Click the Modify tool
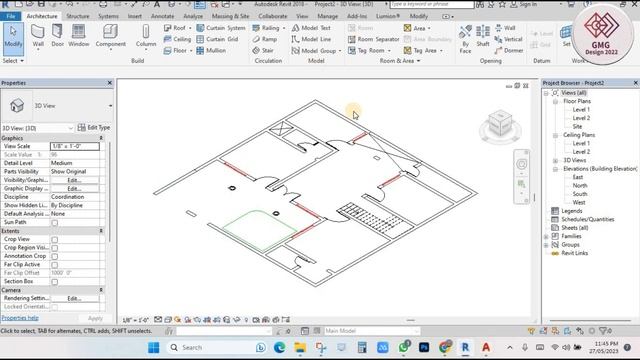The height and width of the screenshot is (360, 640). pos(13,38)
